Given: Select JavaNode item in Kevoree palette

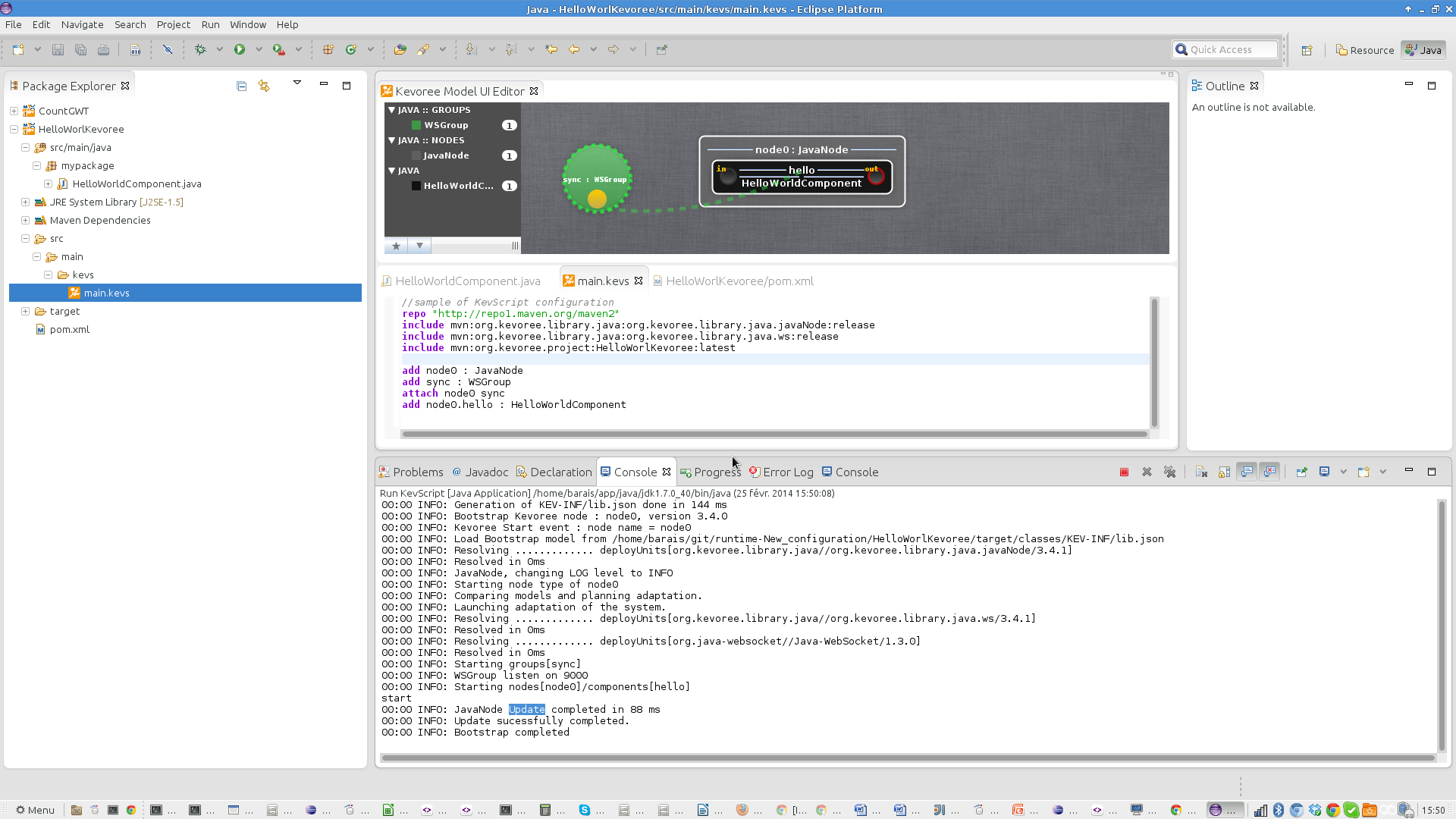Looking at the screenshot, I should pos(446,155).
